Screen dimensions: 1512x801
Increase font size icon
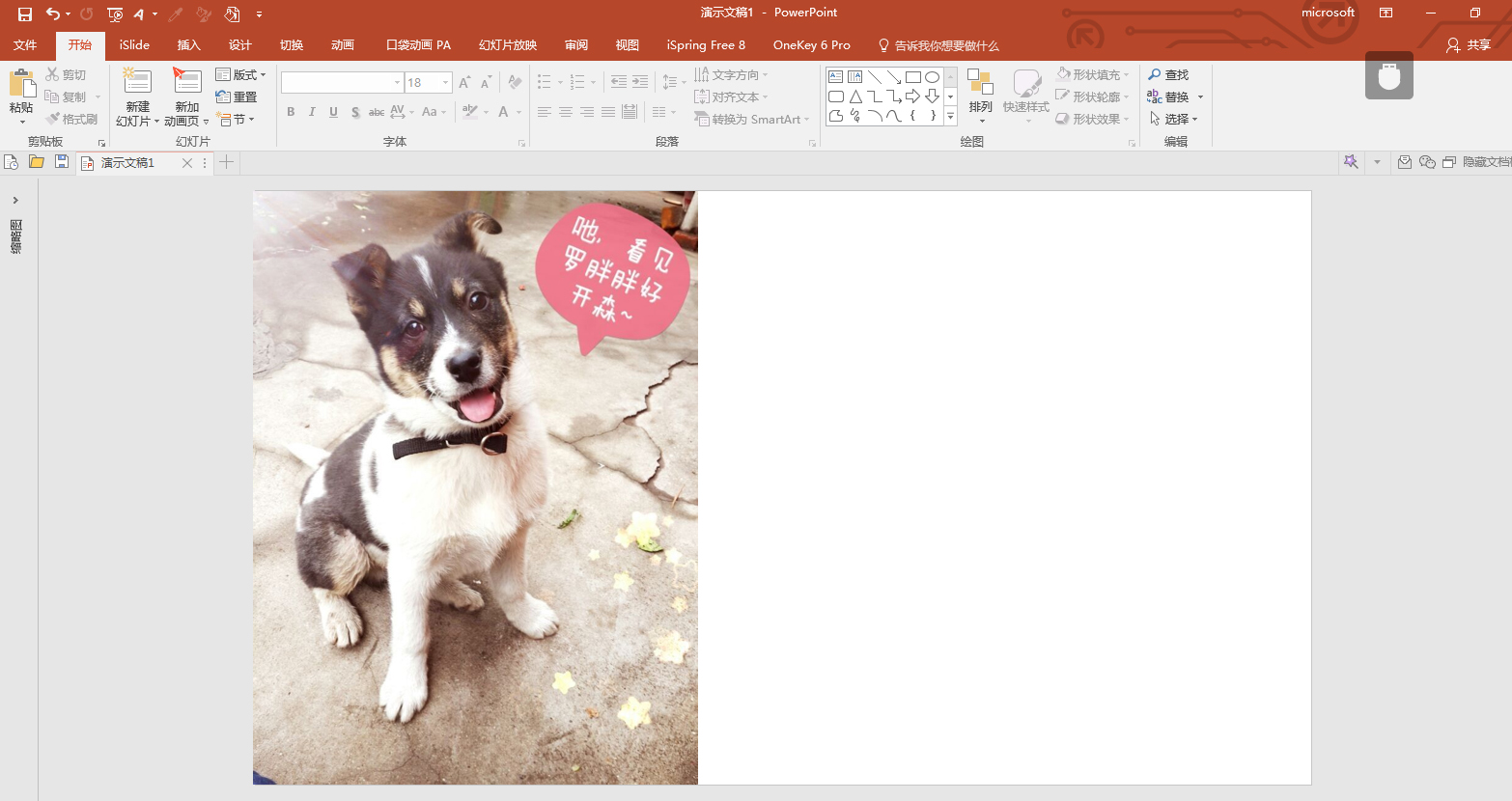pyautogui.click(x=465, y=83)
